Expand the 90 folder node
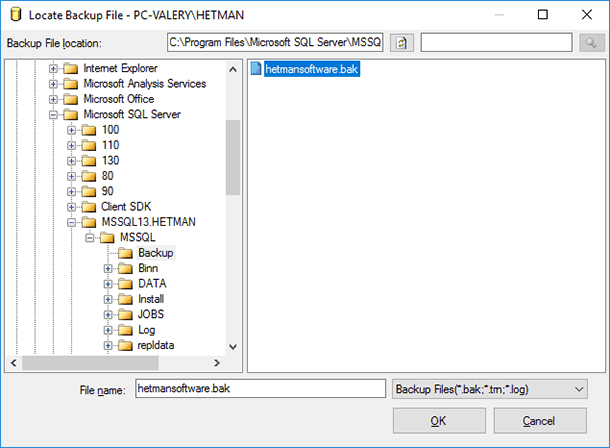This screenshot has height=448, width=610. click(x=72, y=191)
